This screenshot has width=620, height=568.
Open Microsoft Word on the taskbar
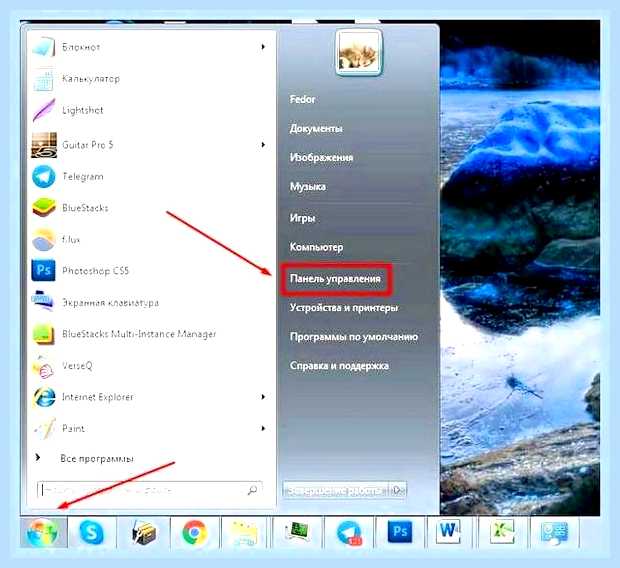pos(448,531)
